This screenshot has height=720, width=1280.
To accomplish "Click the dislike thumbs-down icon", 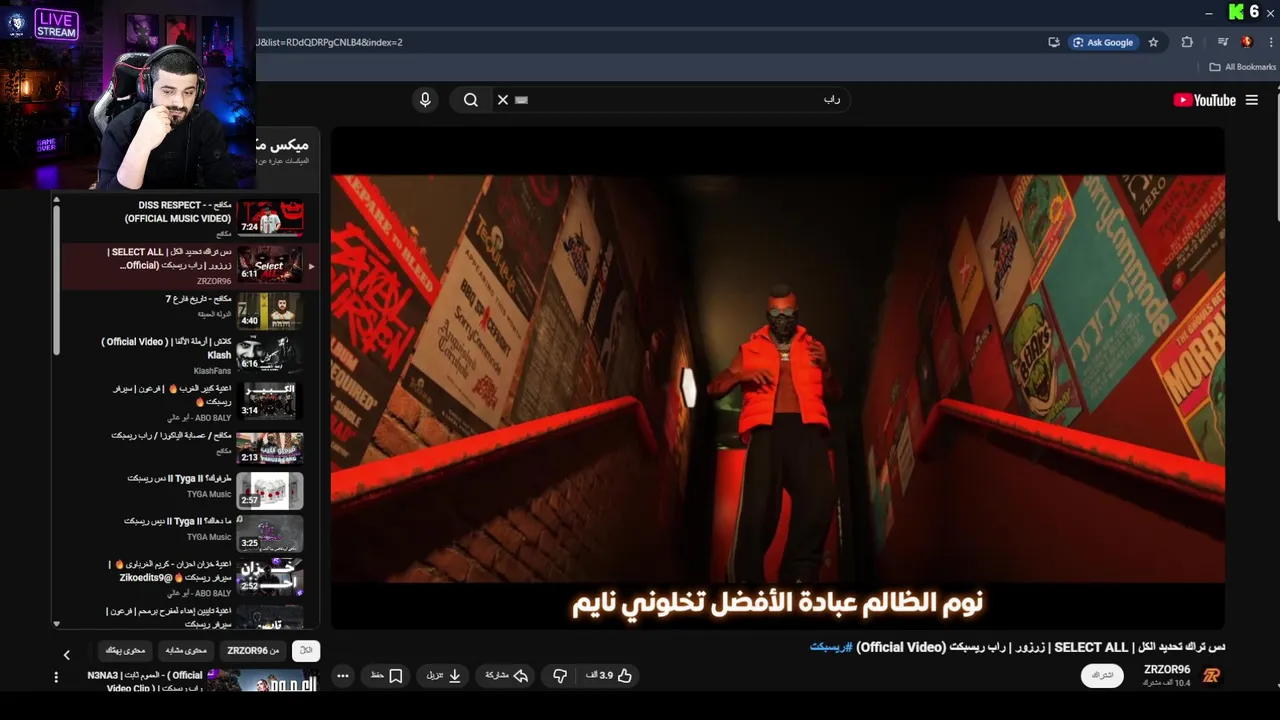I will coord(560,676).
